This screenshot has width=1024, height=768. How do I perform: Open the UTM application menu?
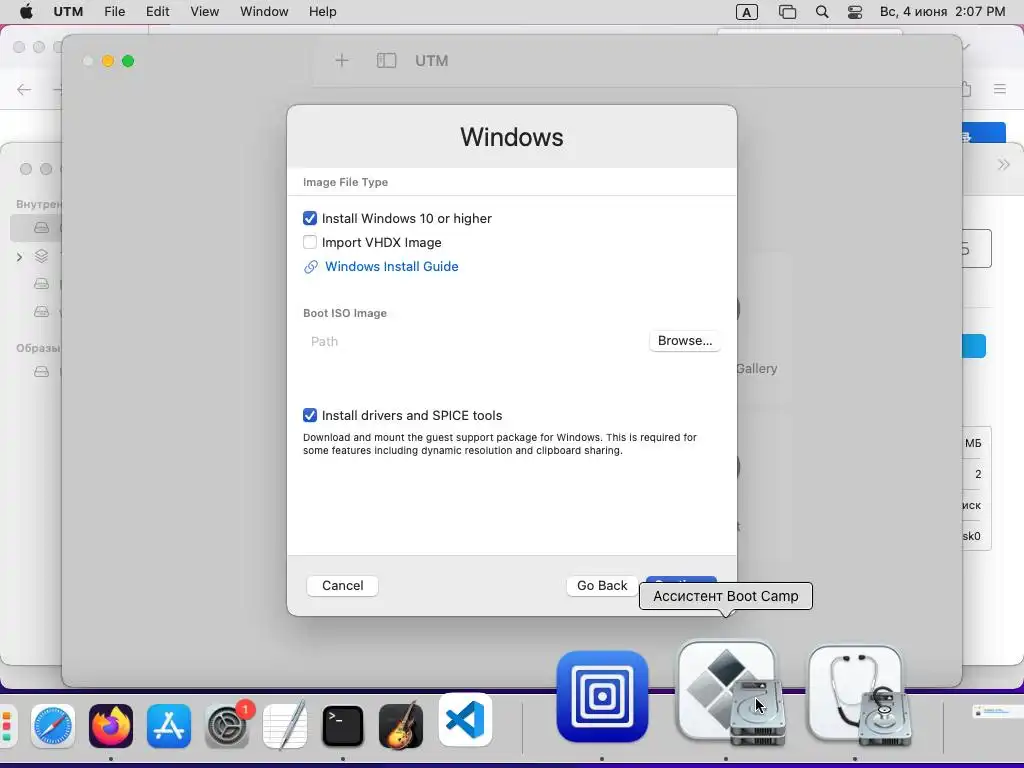click(68, 12)
